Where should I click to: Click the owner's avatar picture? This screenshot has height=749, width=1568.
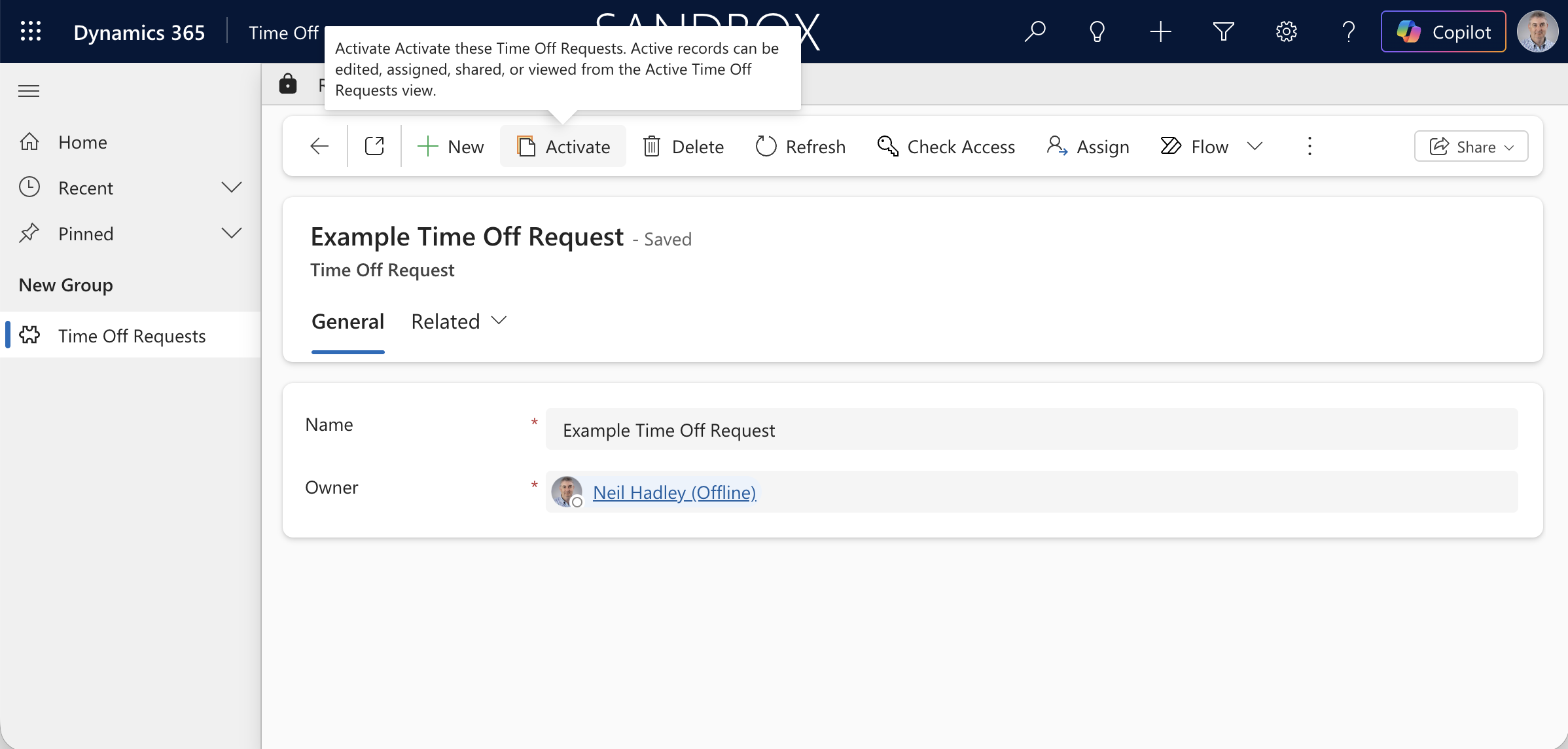point(566,492)
